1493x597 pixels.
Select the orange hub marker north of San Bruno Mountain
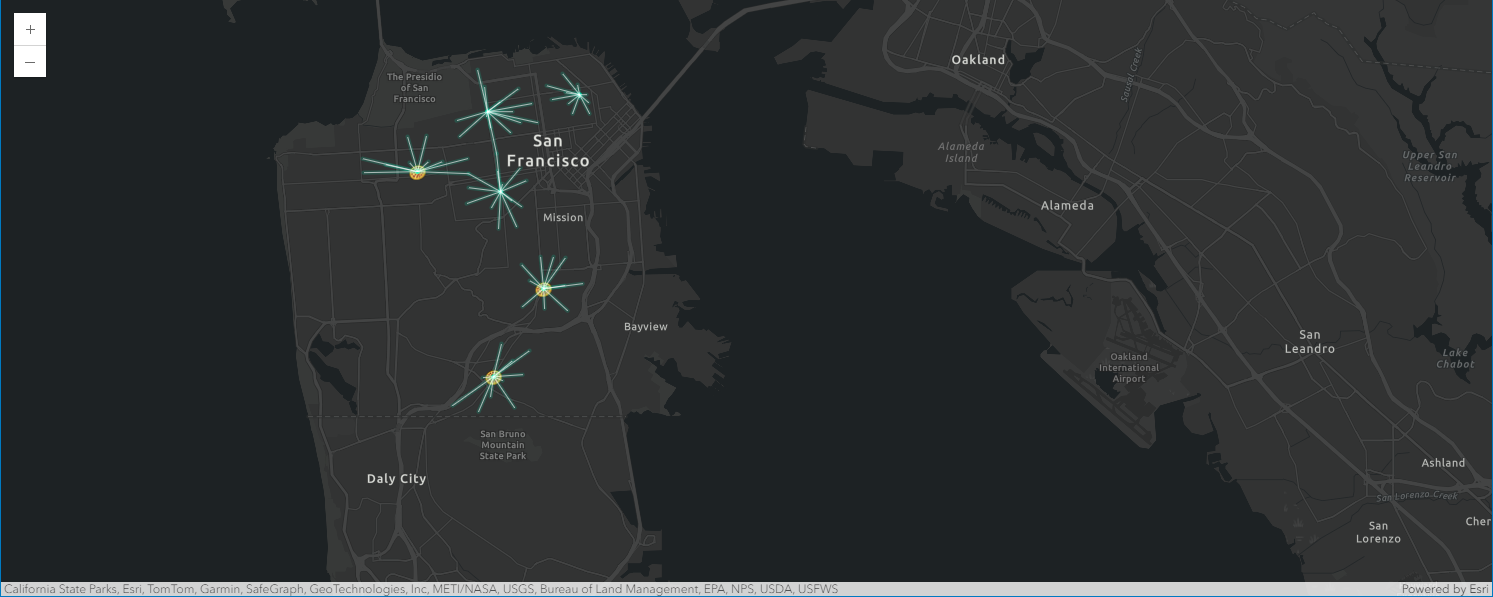[x=493, y=377]
